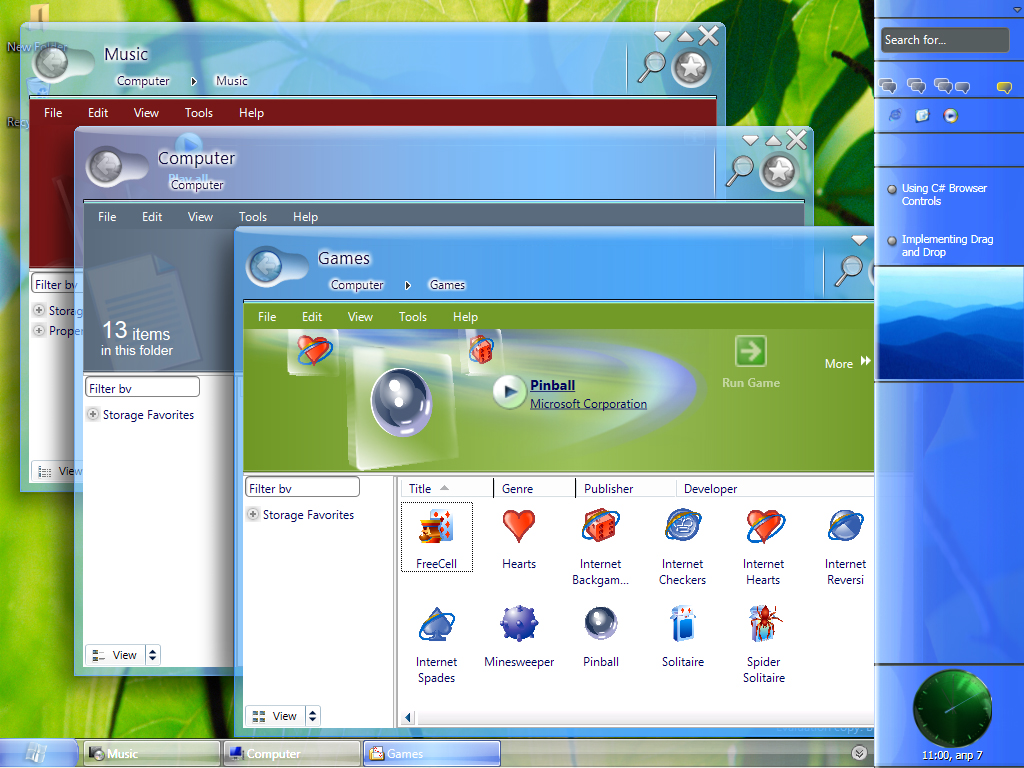This screenshot has width=1024, height=768.
Task: Click the Pinball play button in banner
Action: [509, 392]
